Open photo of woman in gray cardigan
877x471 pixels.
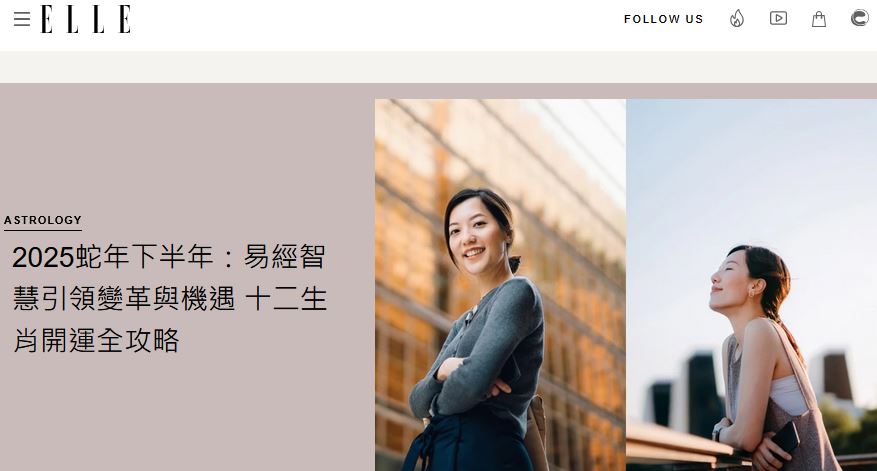point(500,285)
